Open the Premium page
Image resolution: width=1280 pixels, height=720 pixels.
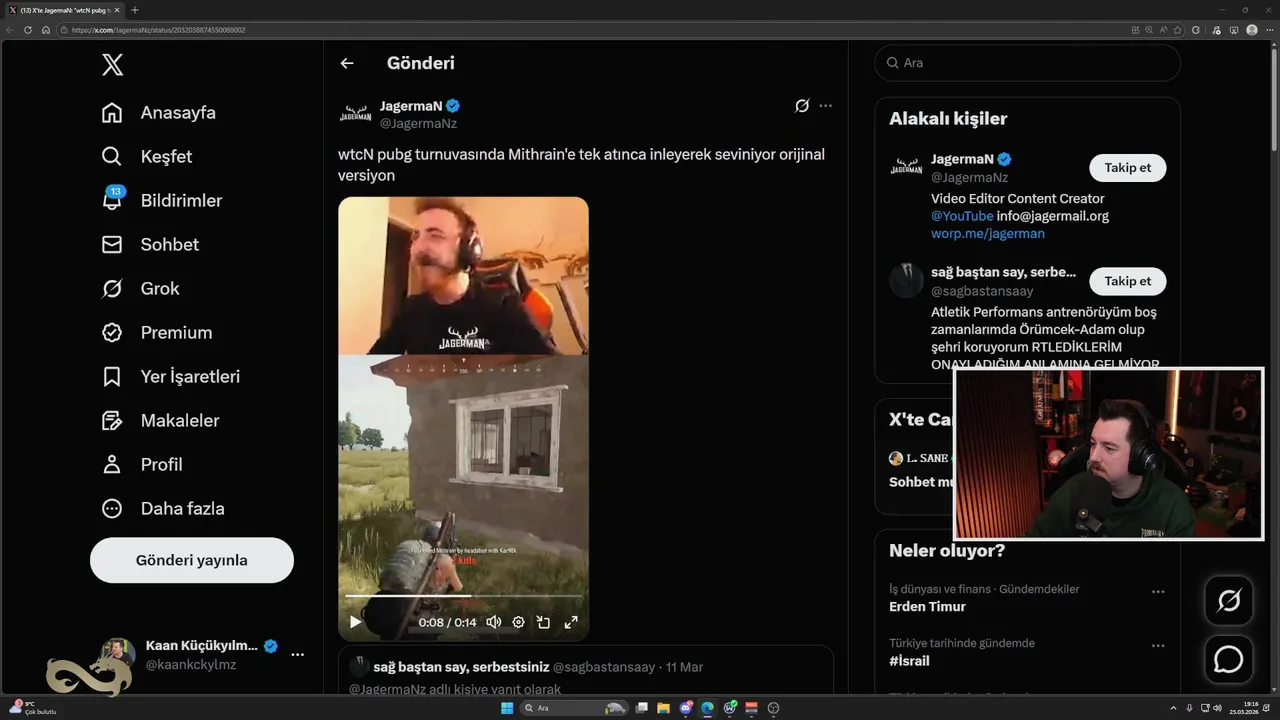(157, 332)
